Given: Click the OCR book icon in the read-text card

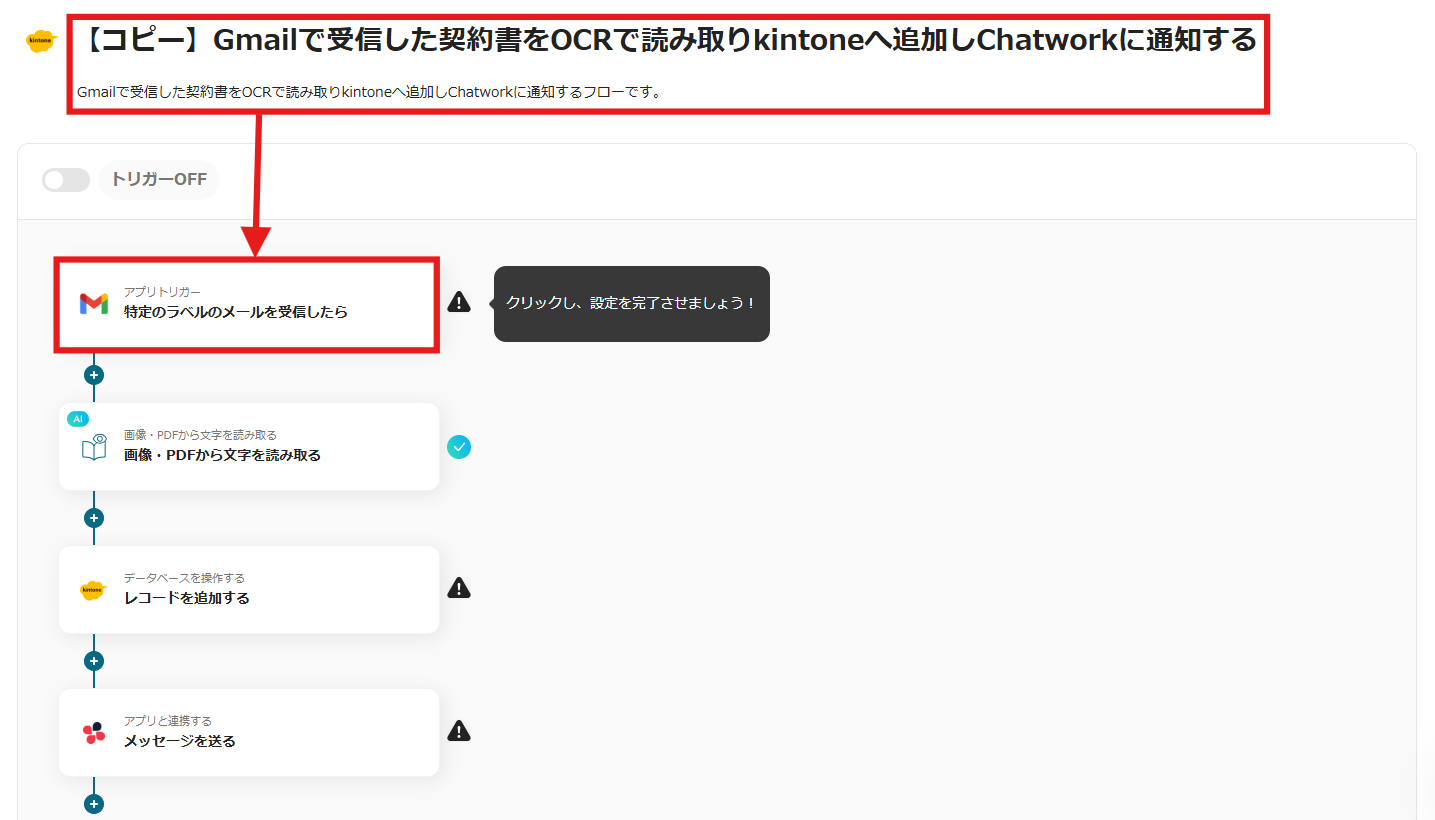Looking at the screenshot, I should (94, 447).
